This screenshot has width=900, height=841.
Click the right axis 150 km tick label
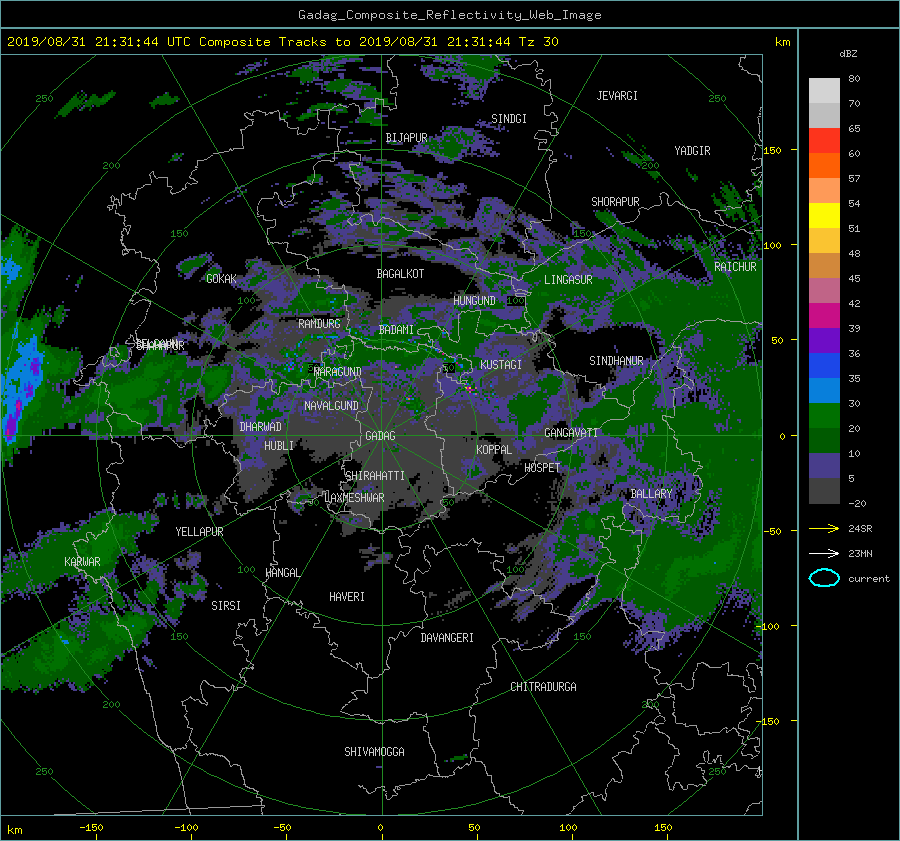[773, 150]
